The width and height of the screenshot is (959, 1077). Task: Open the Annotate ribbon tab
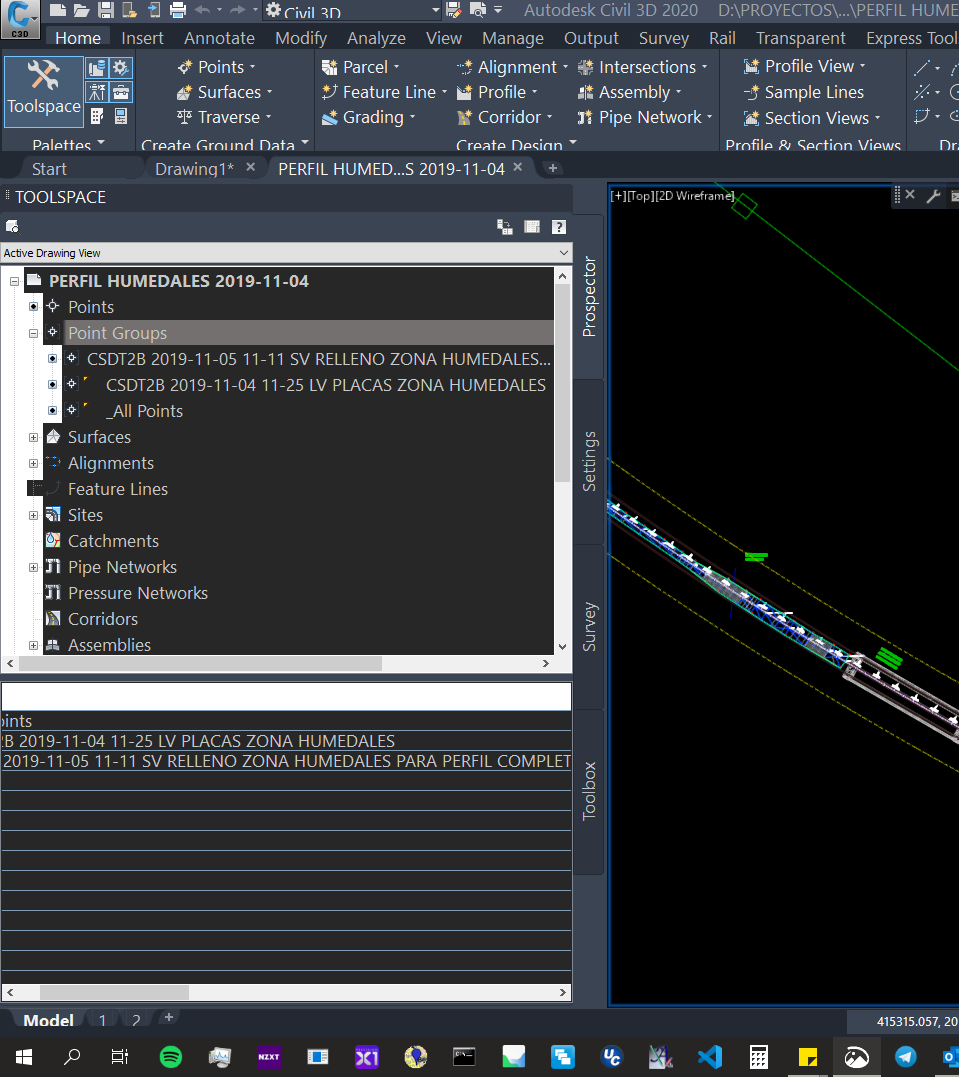coord(219,37)
